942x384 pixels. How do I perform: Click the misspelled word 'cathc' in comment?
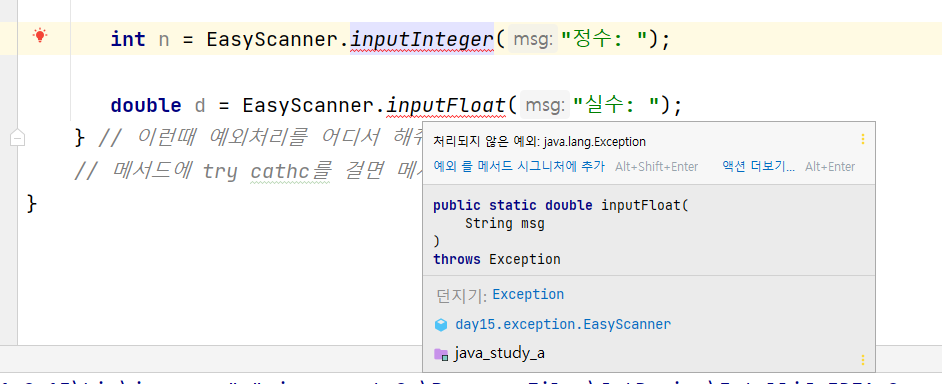(281, 172)
